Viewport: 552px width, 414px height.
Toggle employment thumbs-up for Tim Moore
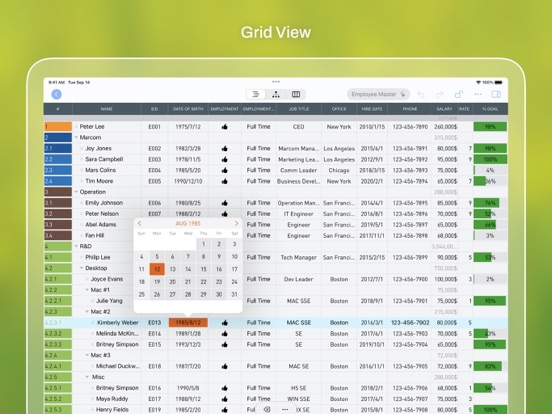[225, 181]
